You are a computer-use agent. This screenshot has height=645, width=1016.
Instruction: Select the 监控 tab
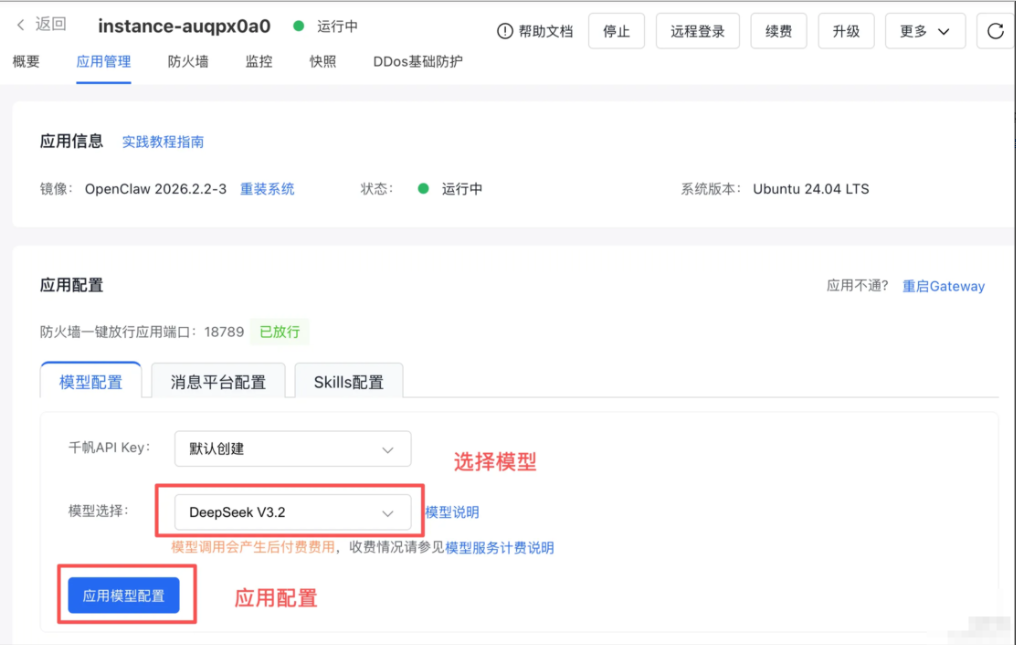point(259,62)
